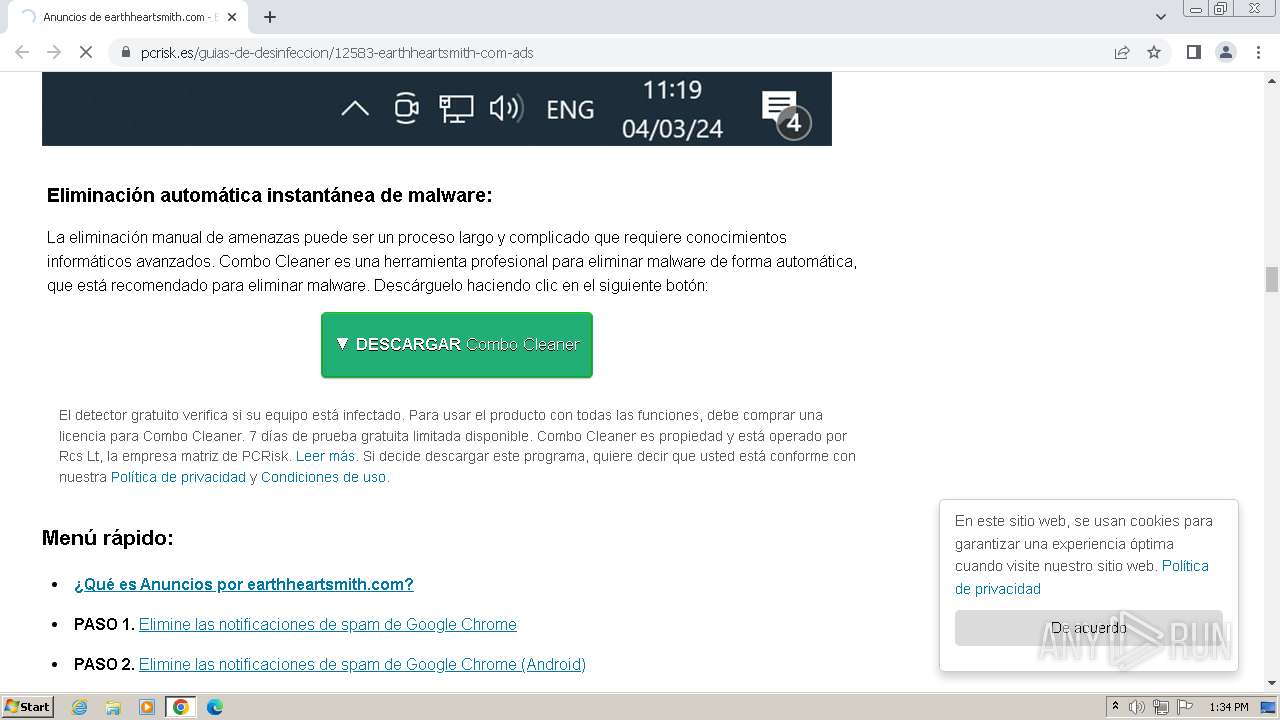
Task: Accept cookies with De acuerdo button
Action: click(x=1088, y=628)
